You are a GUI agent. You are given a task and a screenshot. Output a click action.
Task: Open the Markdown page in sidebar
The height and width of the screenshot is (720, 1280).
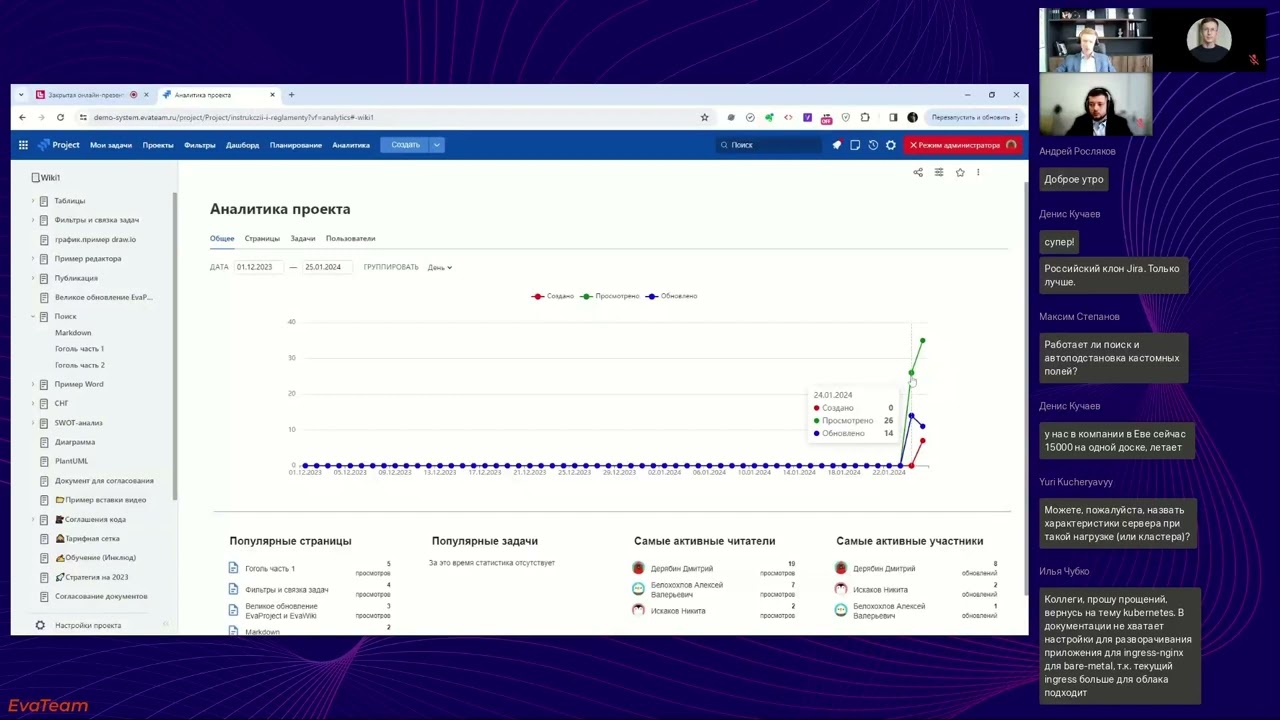coord(73,333)
